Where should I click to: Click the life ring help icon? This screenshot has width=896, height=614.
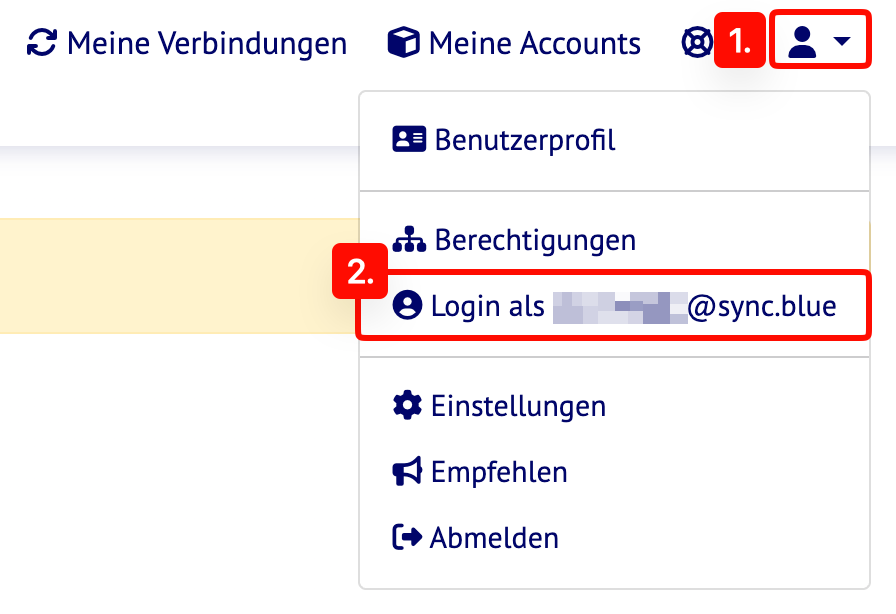point(695,44)
